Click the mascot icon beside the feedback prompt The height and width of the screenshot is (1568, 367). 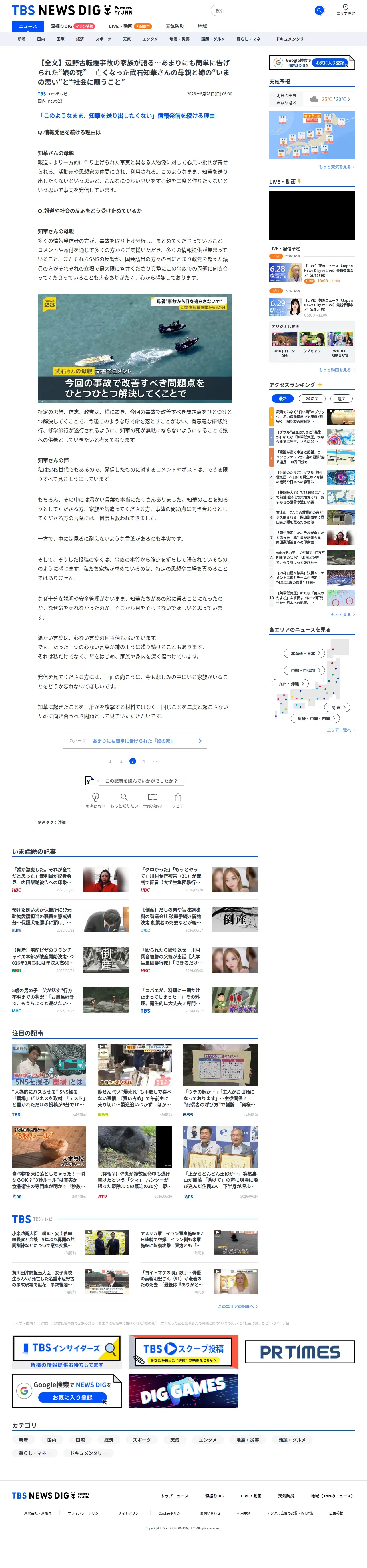click(89, 780)
